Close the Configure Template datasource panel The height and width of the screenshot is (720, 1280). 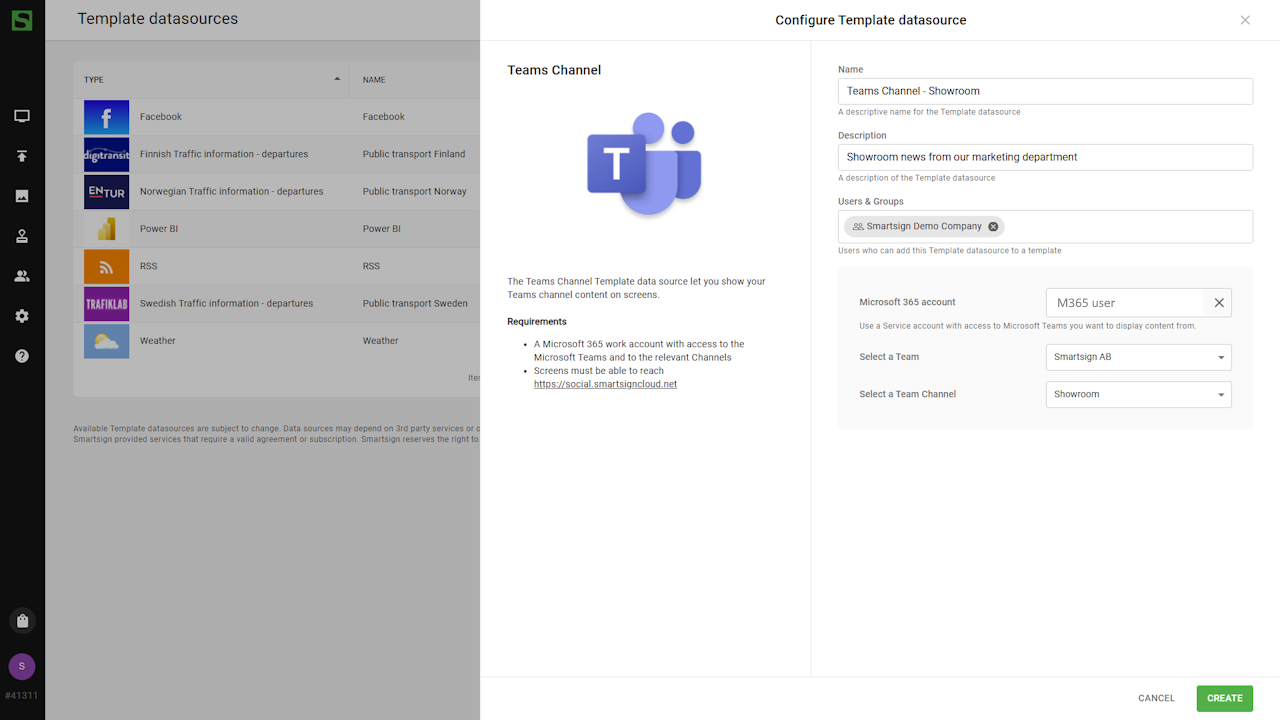tap(1245, 20)
